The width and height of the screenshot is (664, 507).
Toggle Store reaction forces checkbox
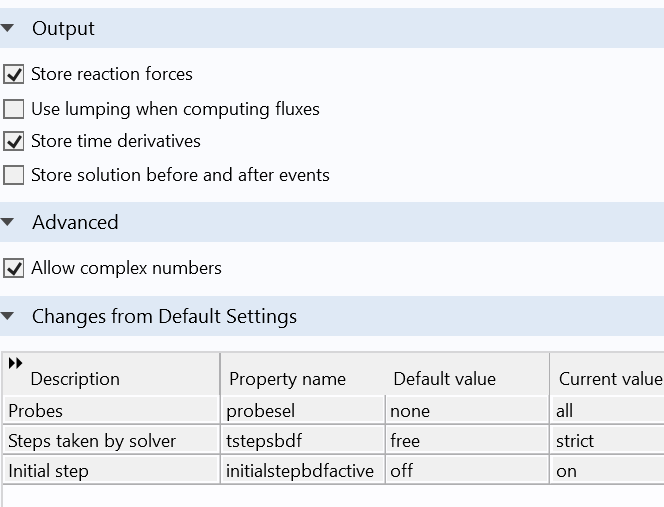pyautogui.click(x=14, y=74)
